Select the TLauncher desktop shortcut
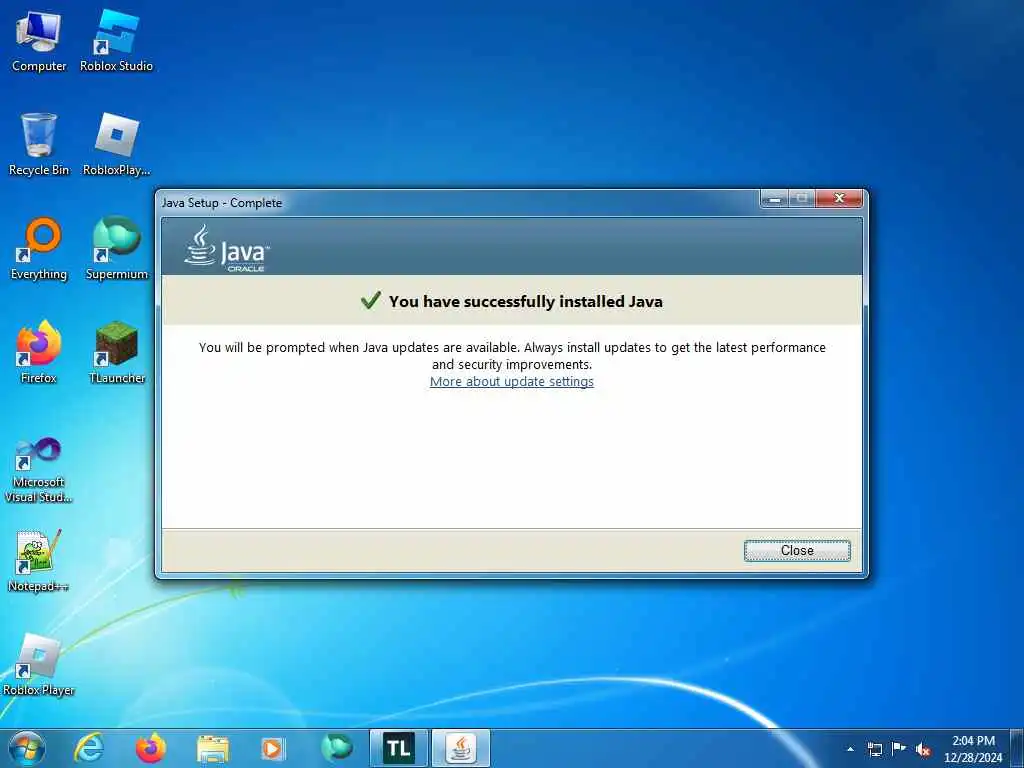 click(116, 352)
